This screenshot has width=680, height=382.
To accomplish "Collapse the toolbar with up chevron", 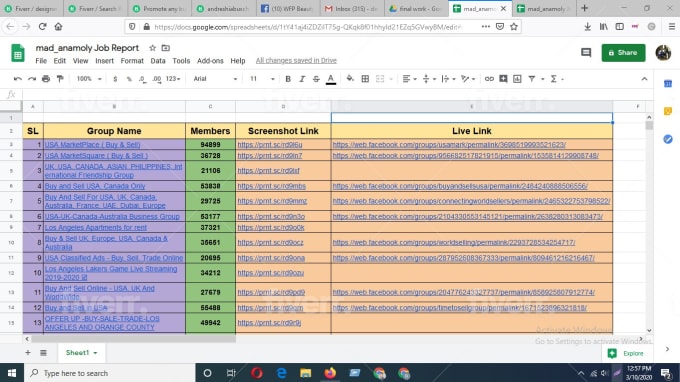I will [644, 79].
